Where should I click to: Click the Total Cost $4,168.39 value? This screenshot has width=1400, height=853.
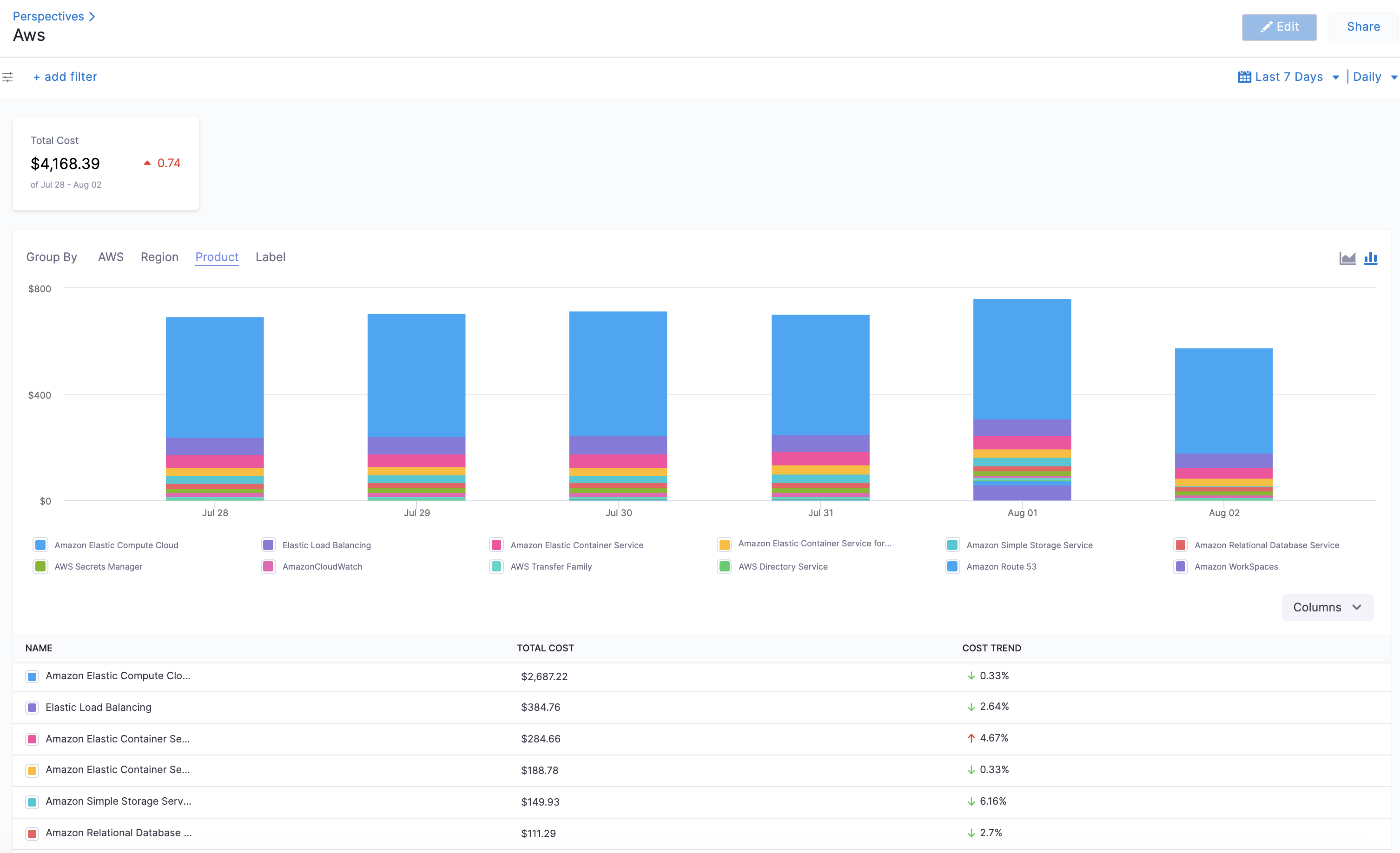coord(66,164)
